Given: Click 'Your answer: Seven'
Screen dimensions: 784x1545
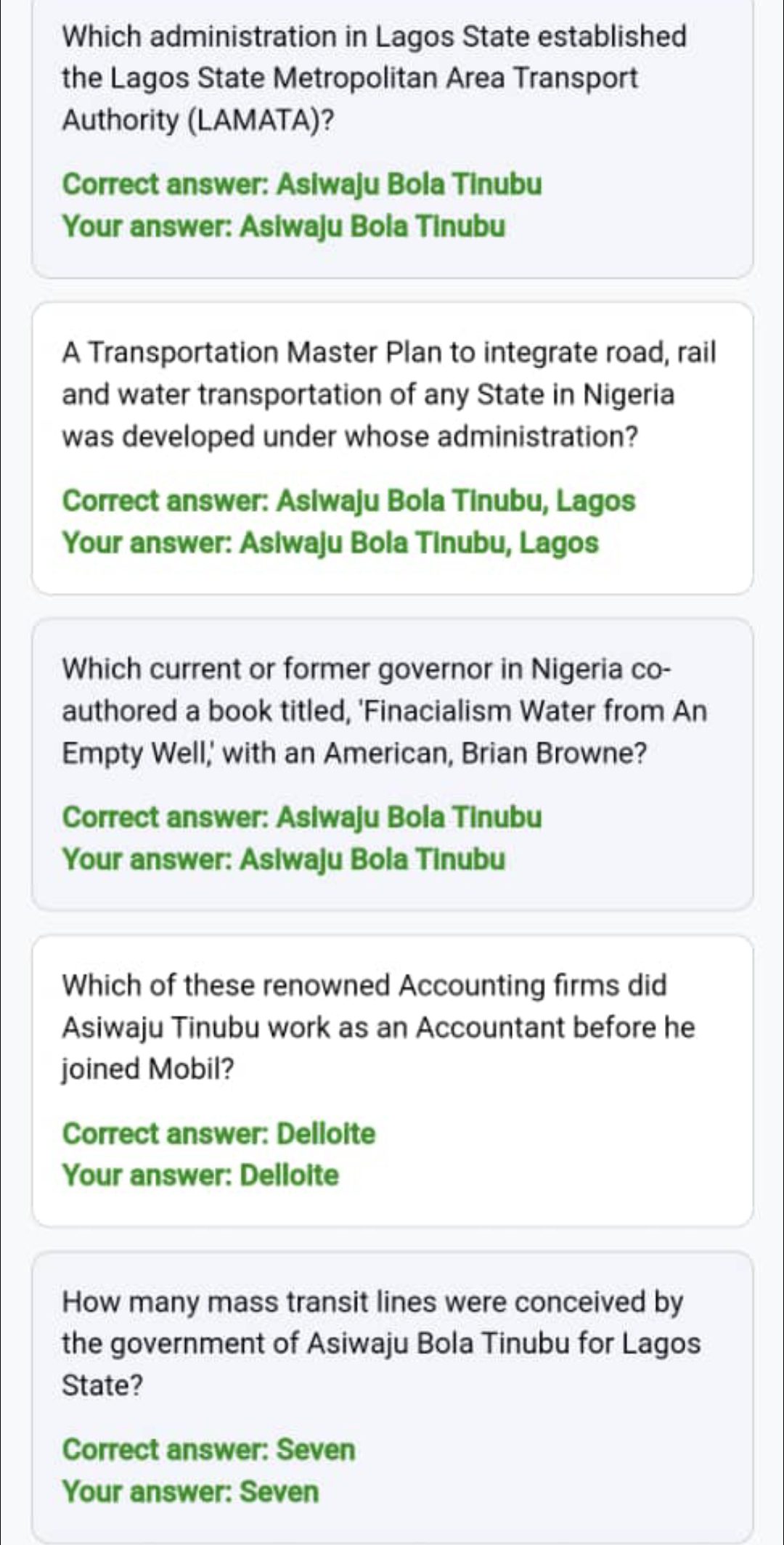Looking at the screenshot, I should (190, 1492).
